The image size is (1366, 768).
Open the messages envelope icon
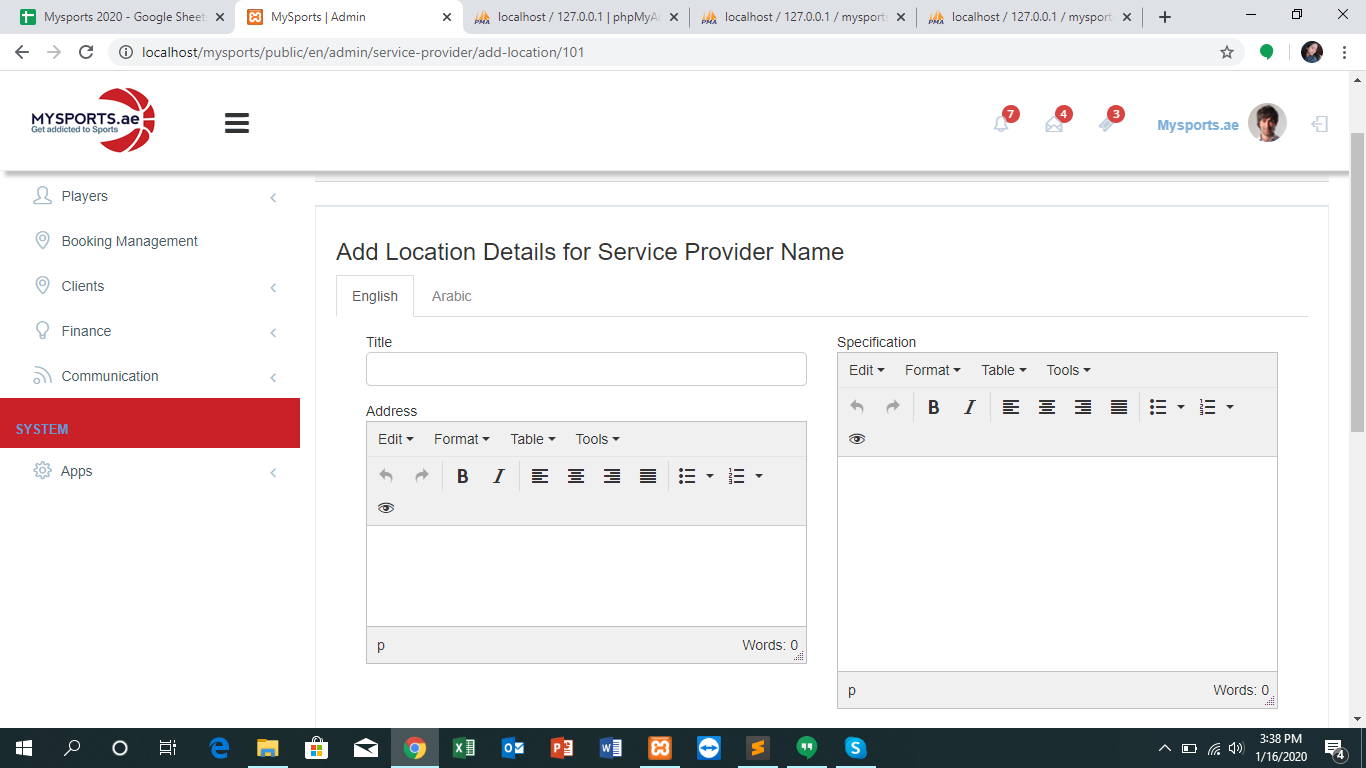(x=1054, y=124)
